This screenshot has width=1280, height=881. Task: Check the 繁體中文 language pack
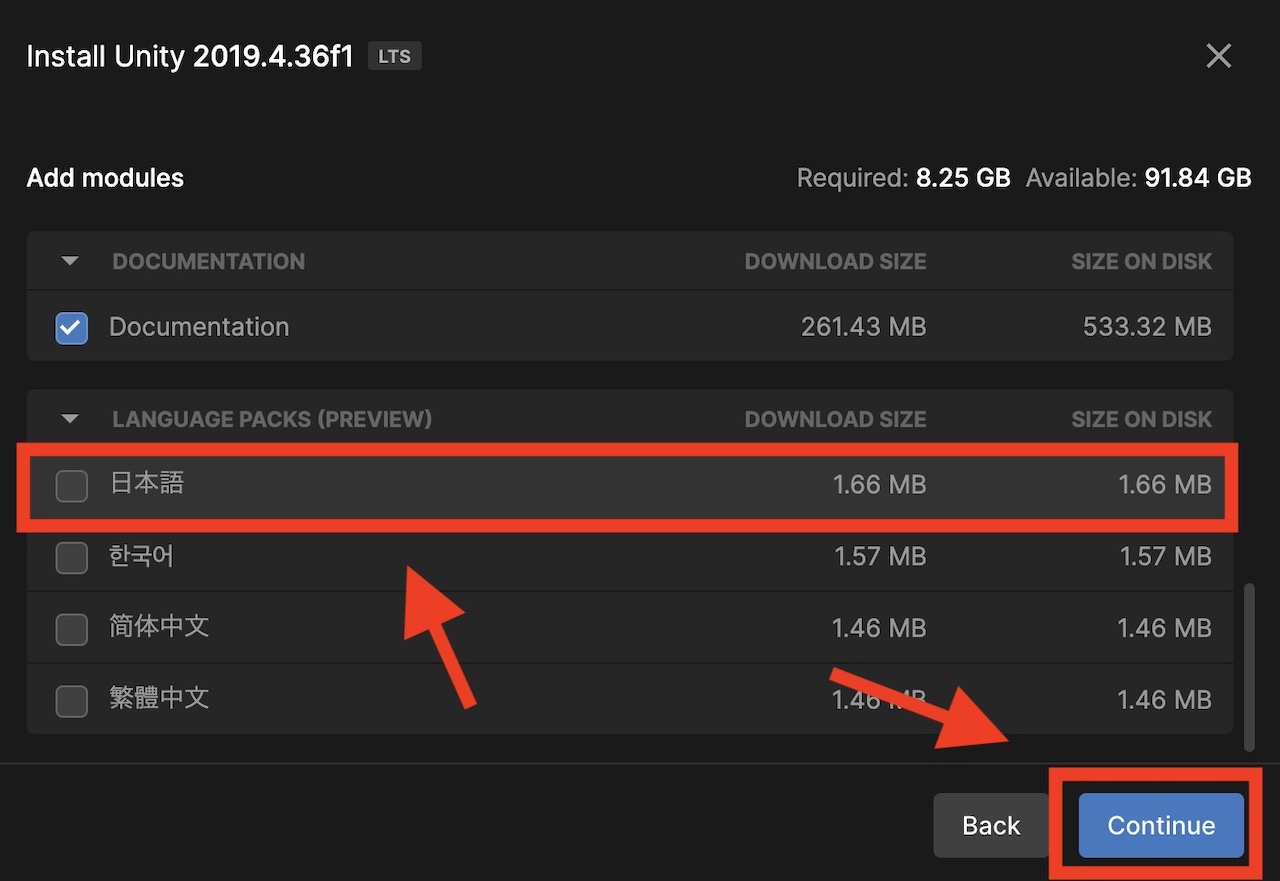point(71,699)
